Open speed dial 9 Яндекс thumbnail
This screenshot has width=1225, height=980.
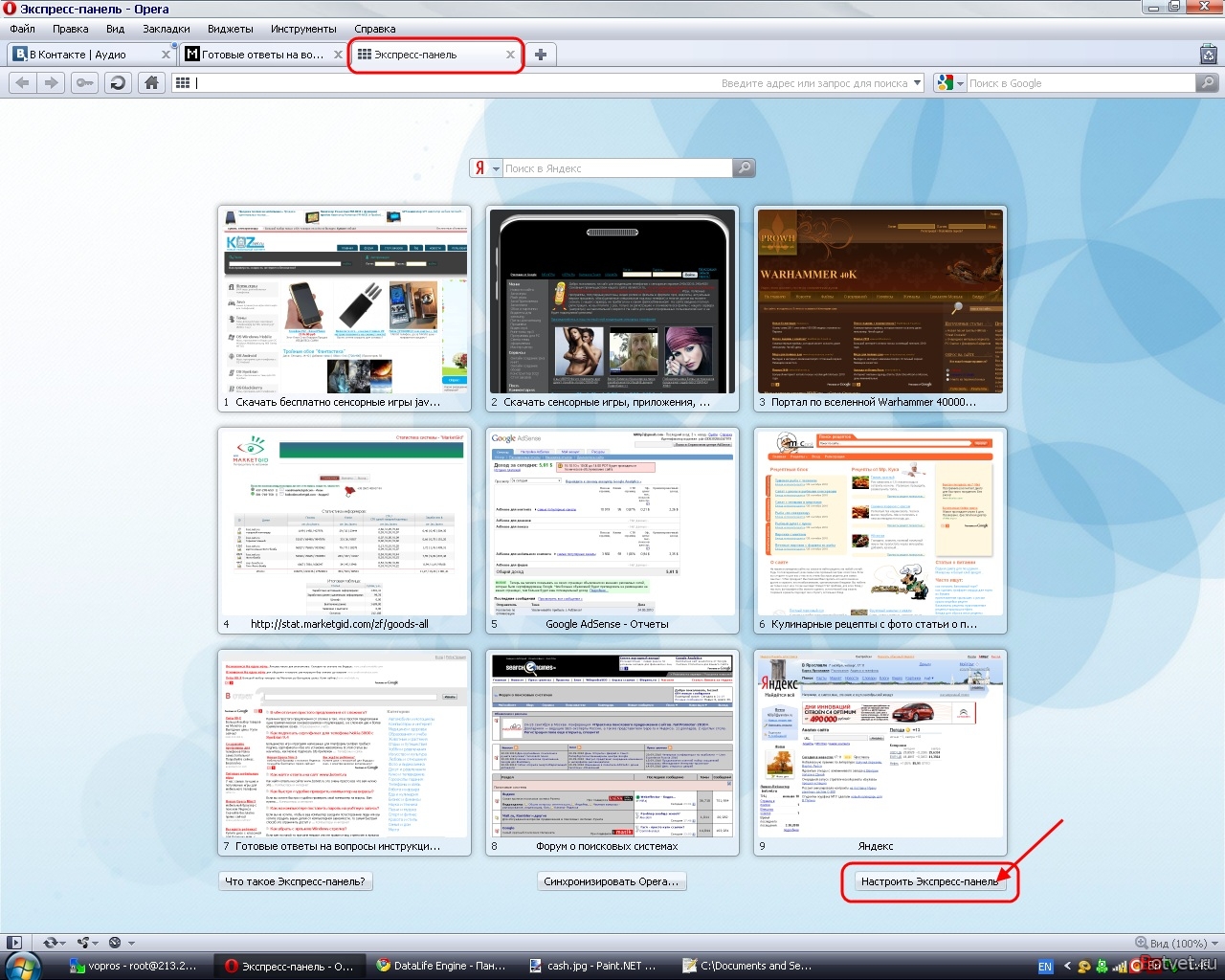[880, 752]
